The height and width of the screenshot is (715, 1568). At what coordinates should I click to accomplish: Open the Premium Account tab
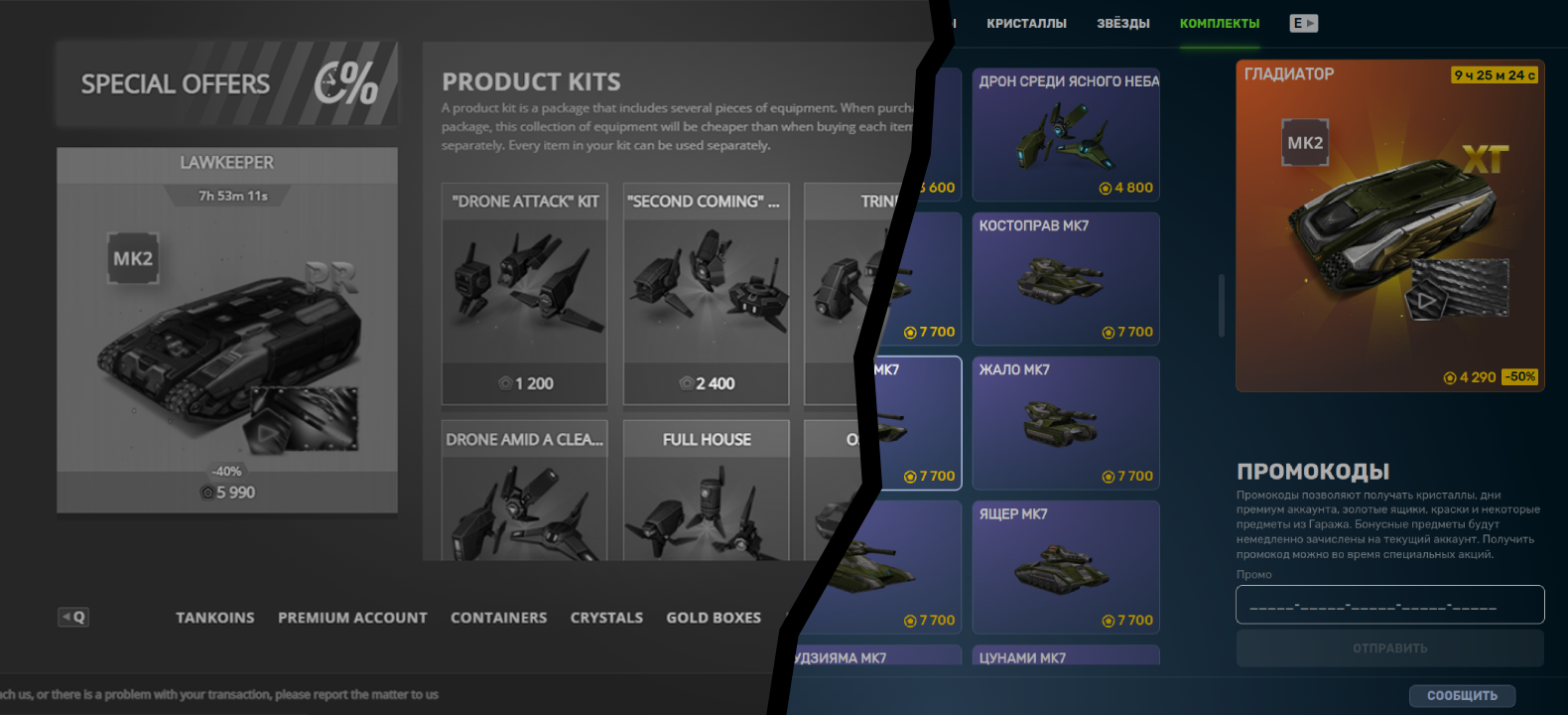pyautogui.click(x=352, y=618)
